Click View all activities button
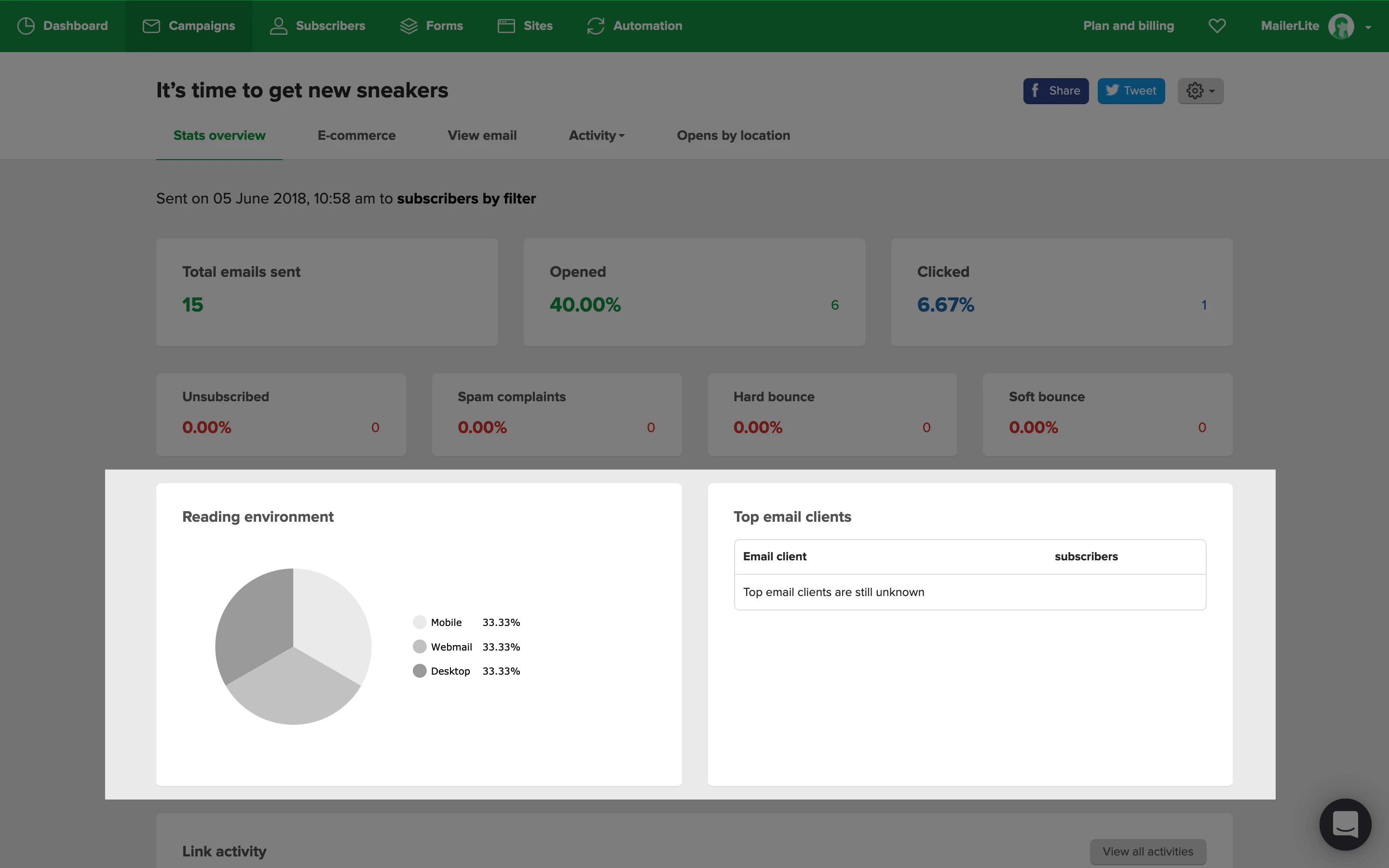1389x868 pixels. [x=1147, y=851]
